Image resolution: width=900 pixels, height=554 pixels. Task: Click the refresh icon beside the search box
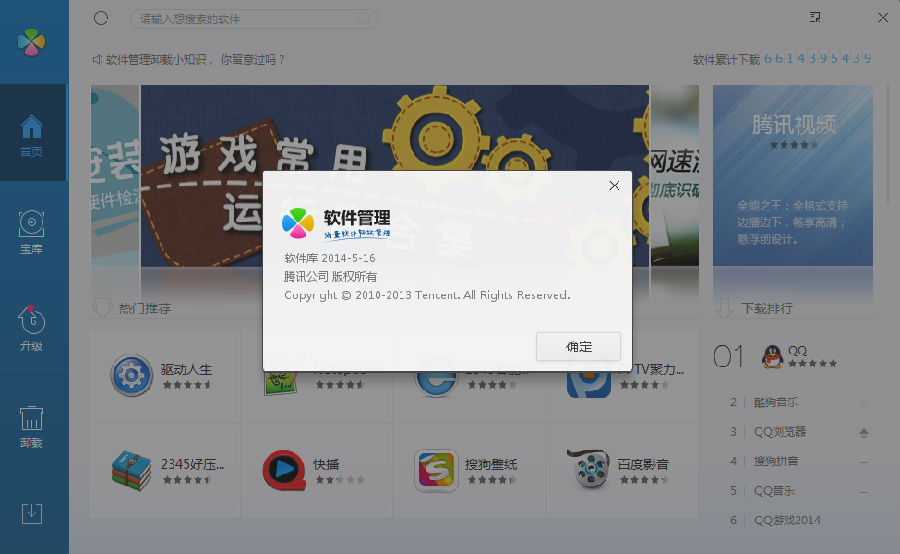[100, 18]
